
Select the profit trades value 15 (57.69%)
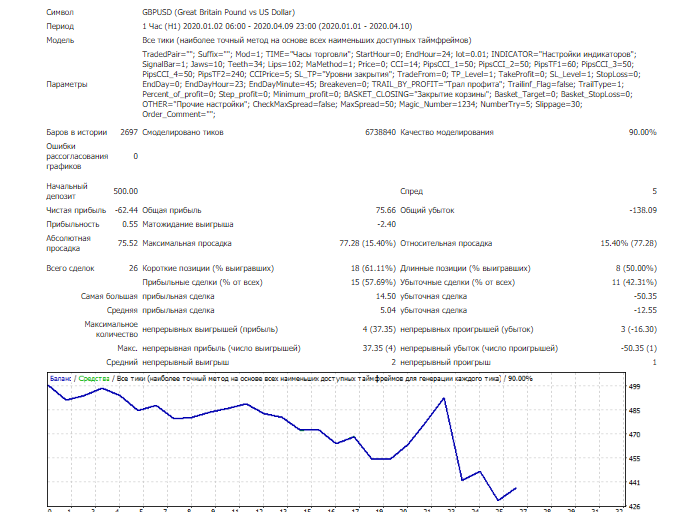click(373, 282)
